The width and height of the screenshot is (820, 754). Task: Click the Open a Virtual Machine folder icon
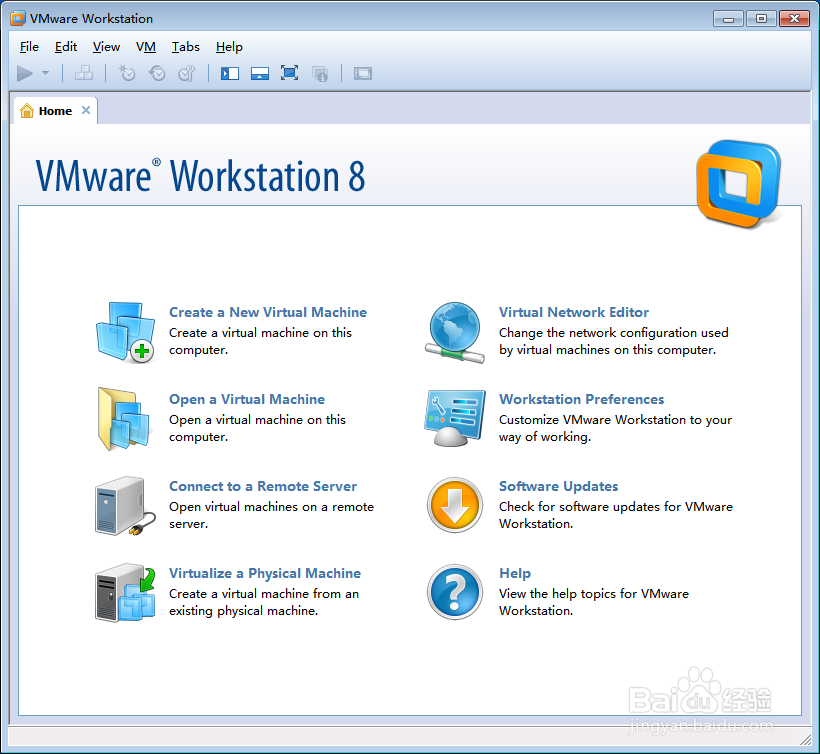124,418
